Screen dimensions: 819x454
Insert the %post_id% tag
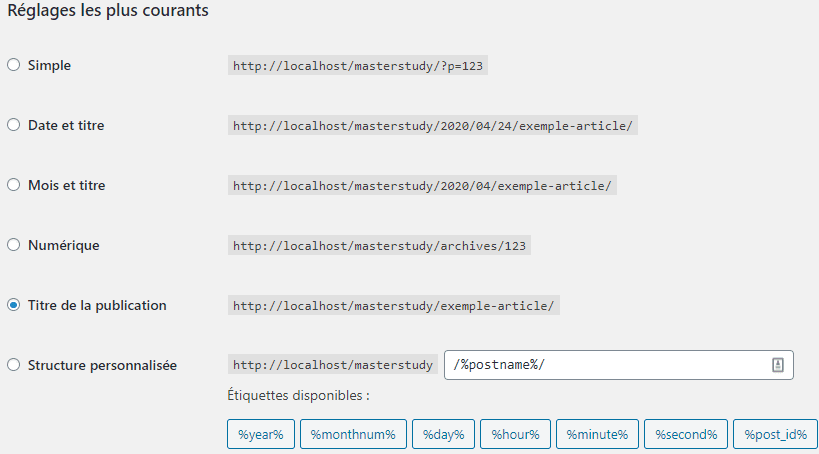tap(776, 434)
